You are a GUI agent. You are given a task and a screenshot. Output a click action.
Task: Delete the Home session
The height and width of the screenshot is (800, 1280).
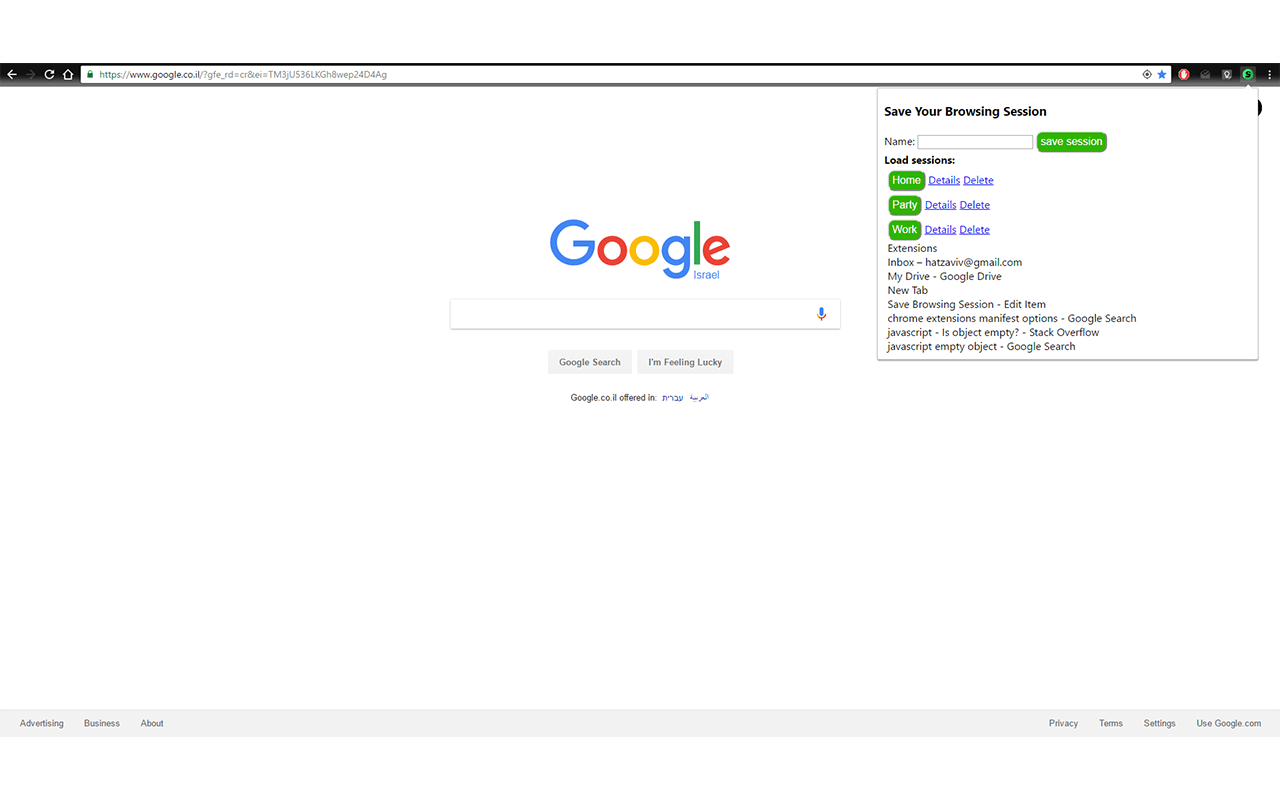pyautogui.click(x=978, y=180)
